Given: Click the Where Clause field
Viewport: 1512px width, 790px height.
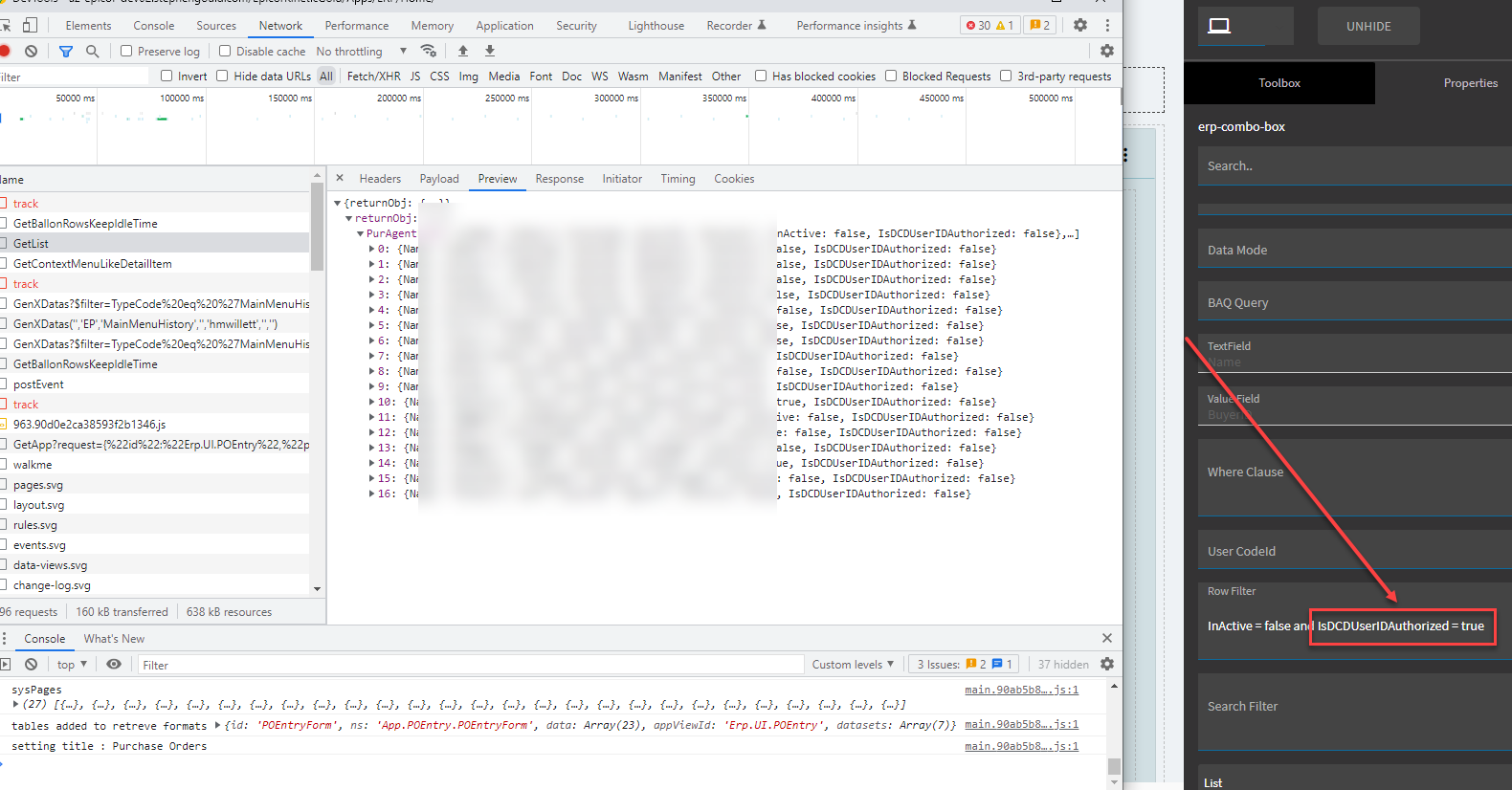Looking at the screenshot, I should (1354, 478).
